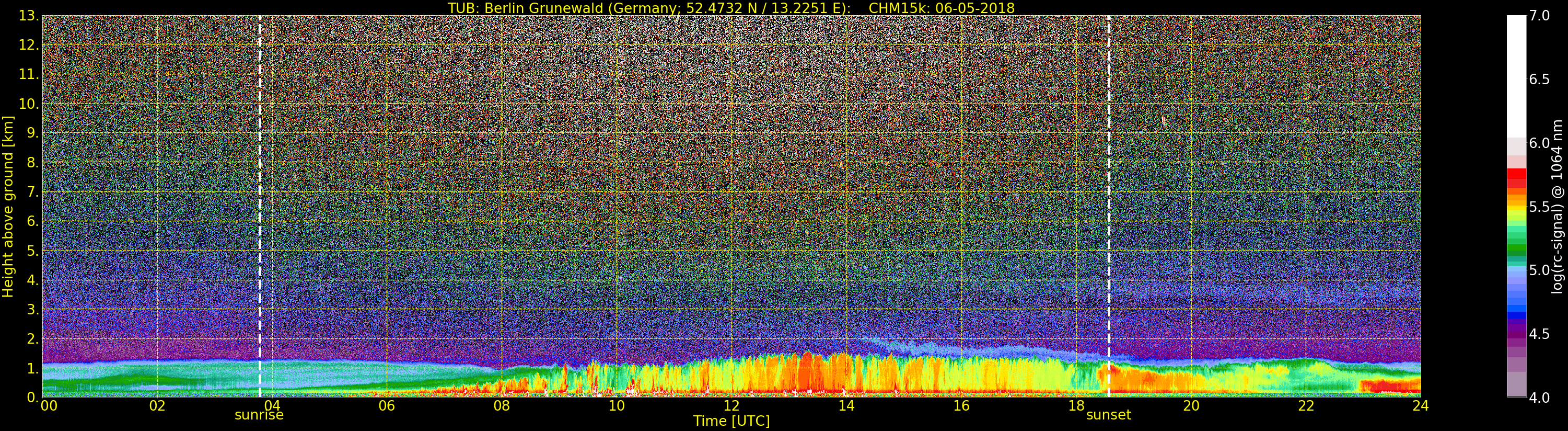
Task: Click the '2.' height axis tick label
Action: pos(32,338)
